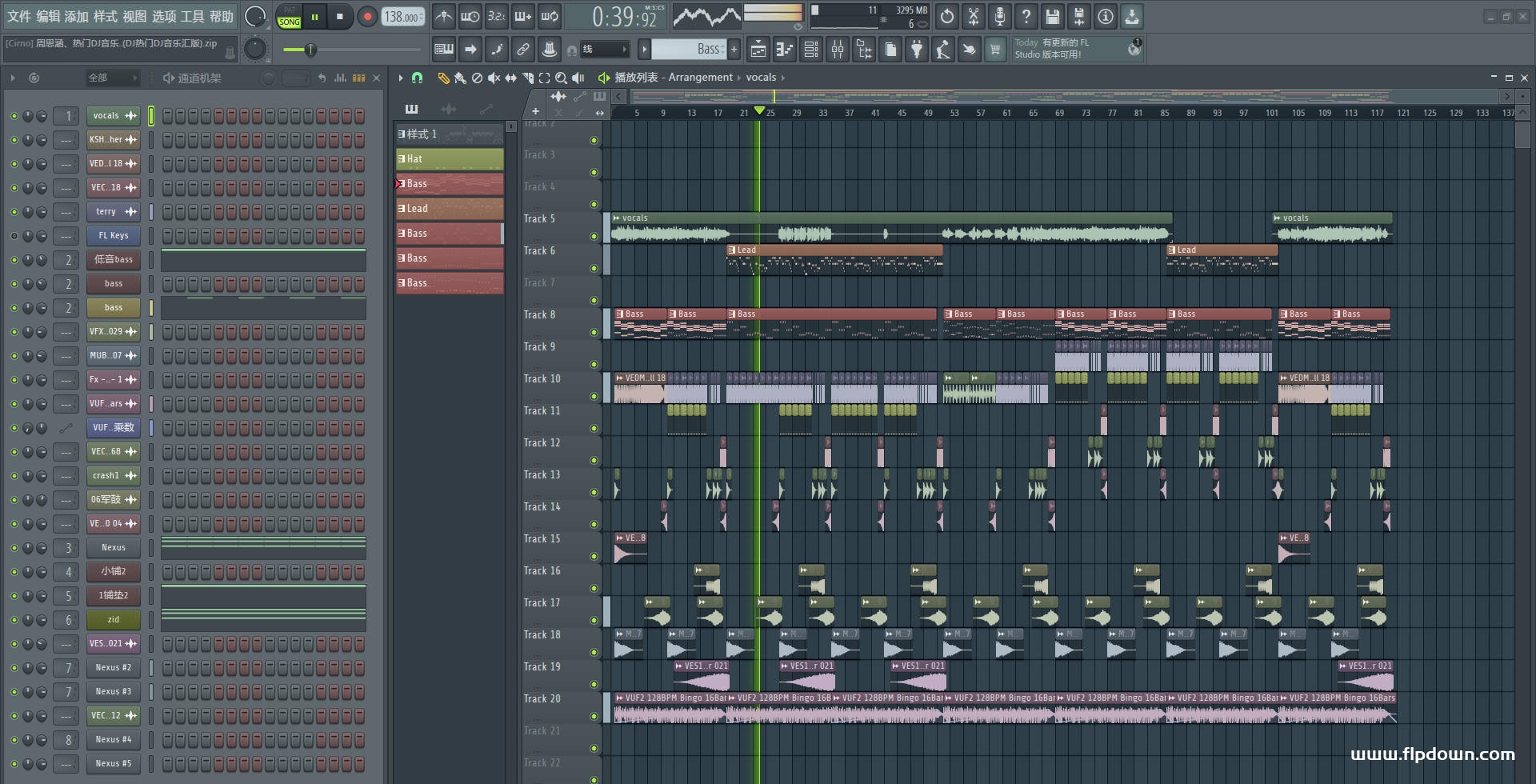Select the zoom magnifier tool in playlist
This screenshot has width=1536, height=784.
(561, 78)
